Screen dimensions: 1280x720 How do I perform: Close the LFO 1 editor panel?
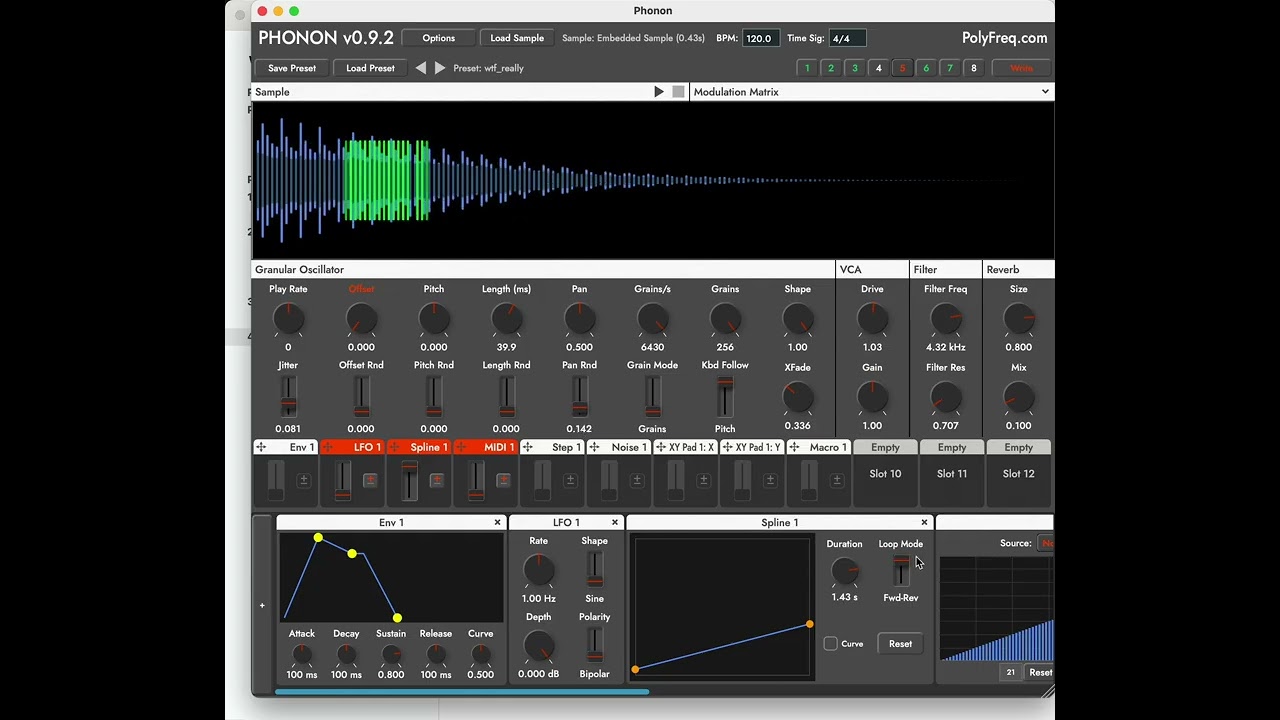click(x=615, y=522)
